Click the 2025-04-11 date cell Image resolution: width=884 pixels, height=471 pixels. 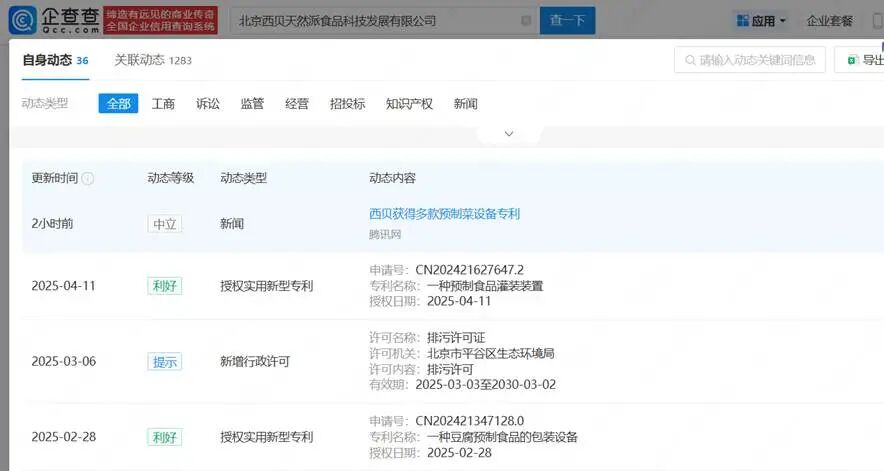coord(64,286)
